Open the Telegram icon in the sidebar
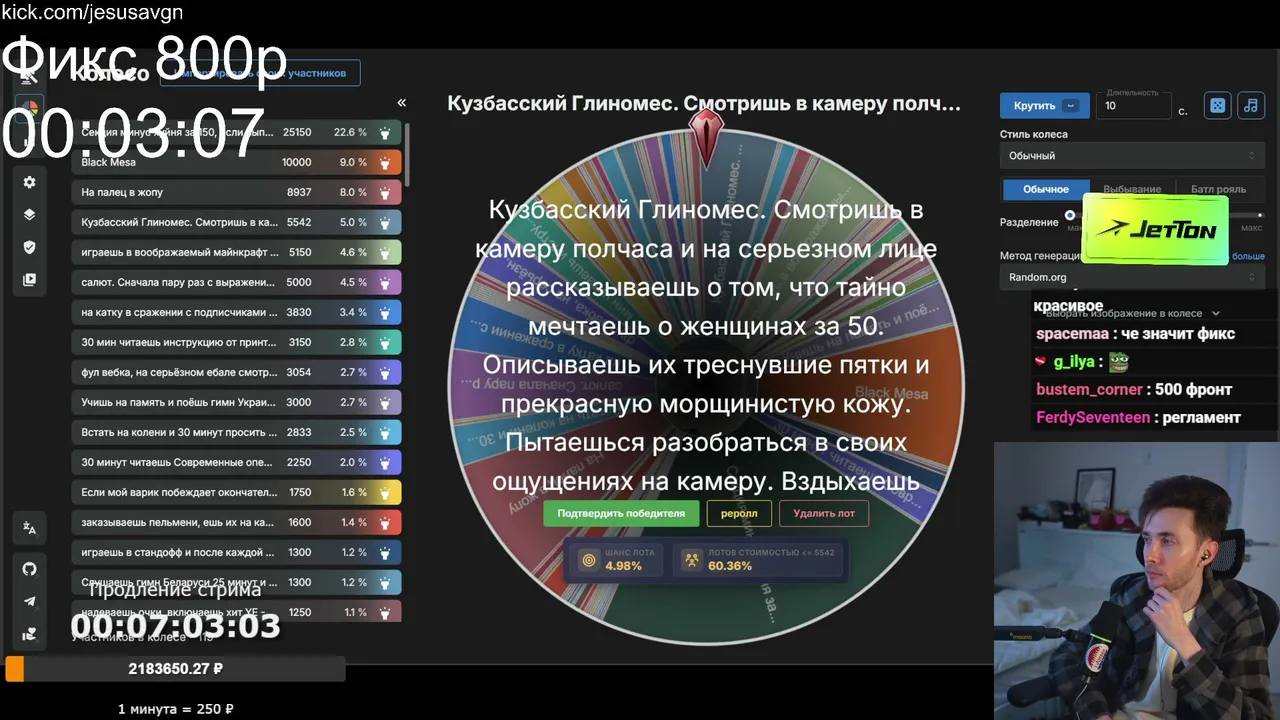The height and width of the screenshot is (720, 1280). pos(29,601)
